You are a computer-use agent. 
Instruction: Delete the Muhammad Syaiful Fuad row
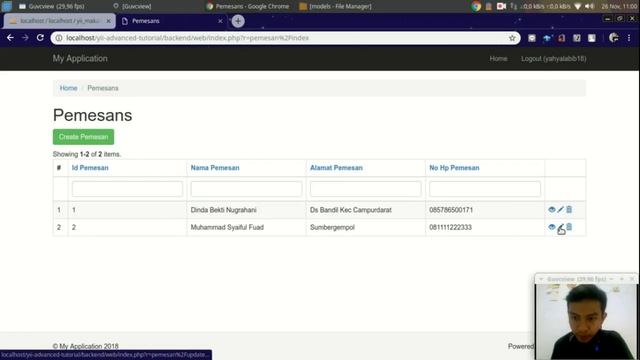tap(569, 227)
